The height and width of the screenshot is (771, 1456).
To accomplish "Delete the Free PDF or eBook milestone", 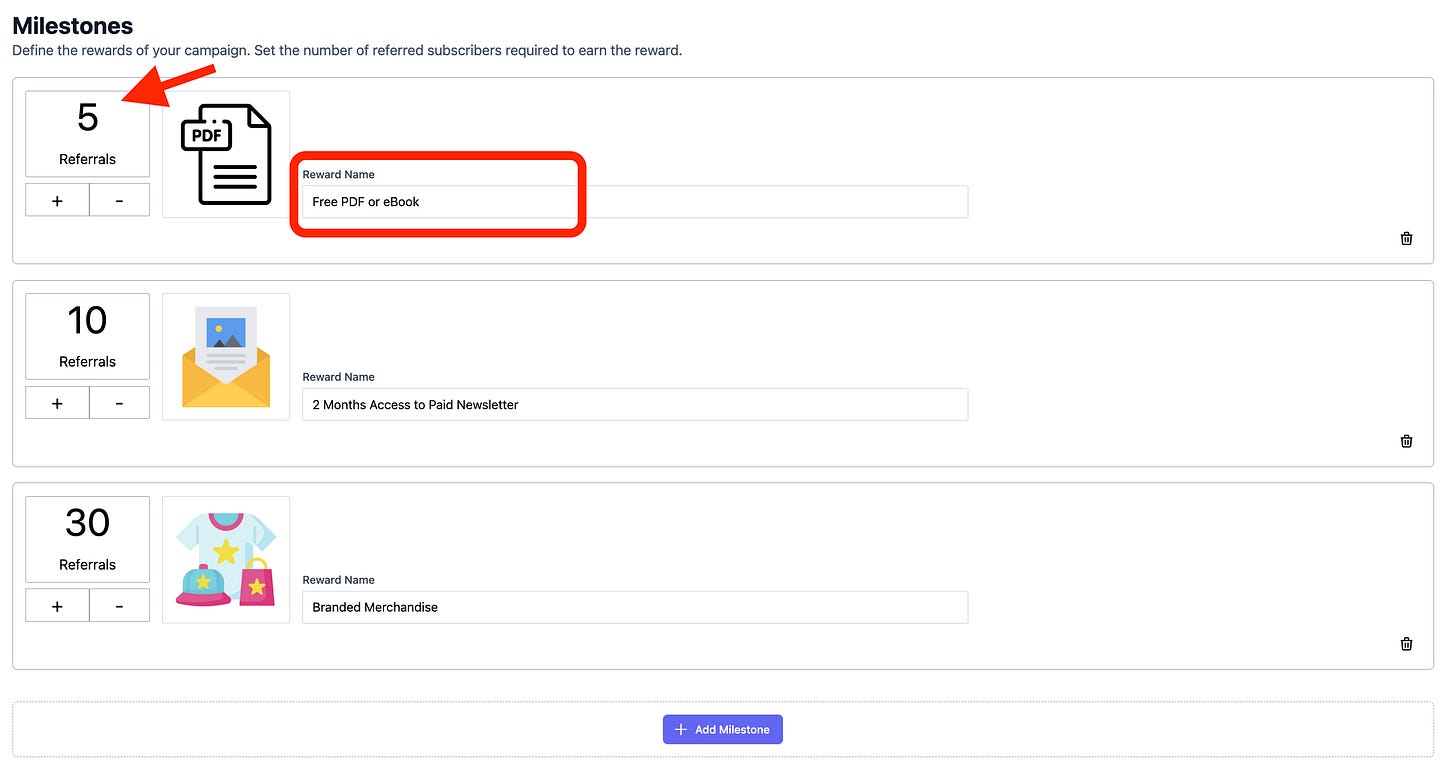I will [x=1406, y=238].
